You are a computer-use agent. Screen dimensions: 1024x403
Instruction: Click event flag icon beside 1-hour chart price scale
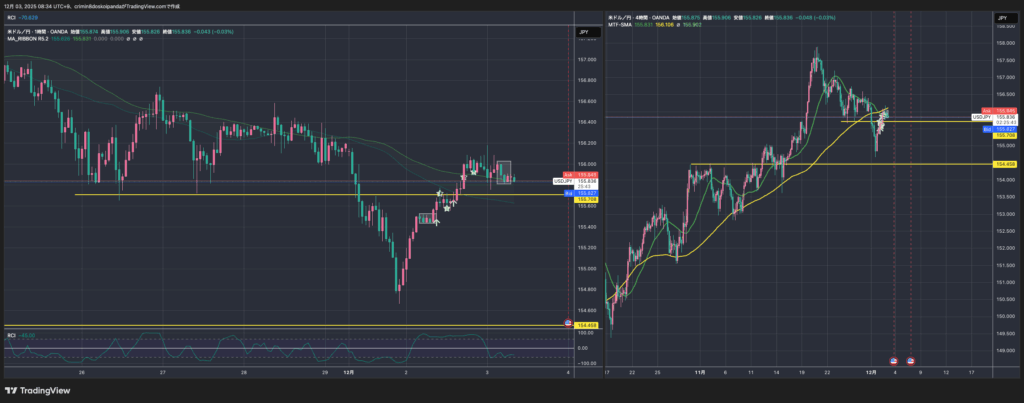(569, 324)
